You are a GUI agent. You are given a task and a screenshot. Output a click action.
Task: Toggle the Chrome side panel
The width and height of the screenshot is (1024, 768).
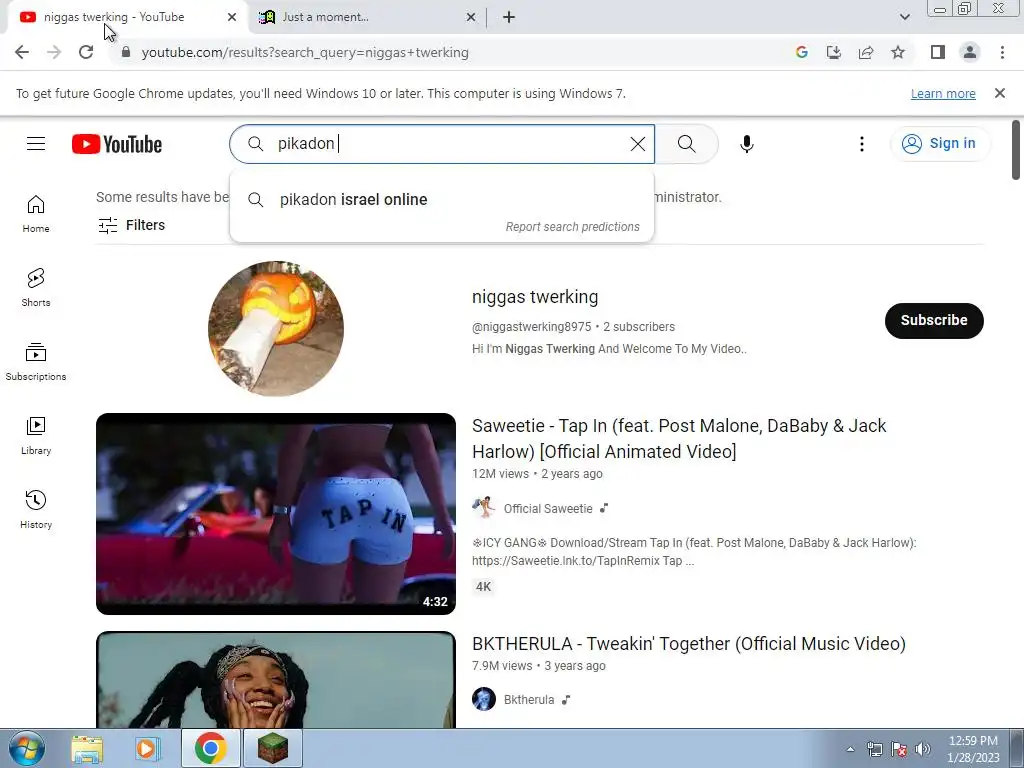tap(938, 52)
